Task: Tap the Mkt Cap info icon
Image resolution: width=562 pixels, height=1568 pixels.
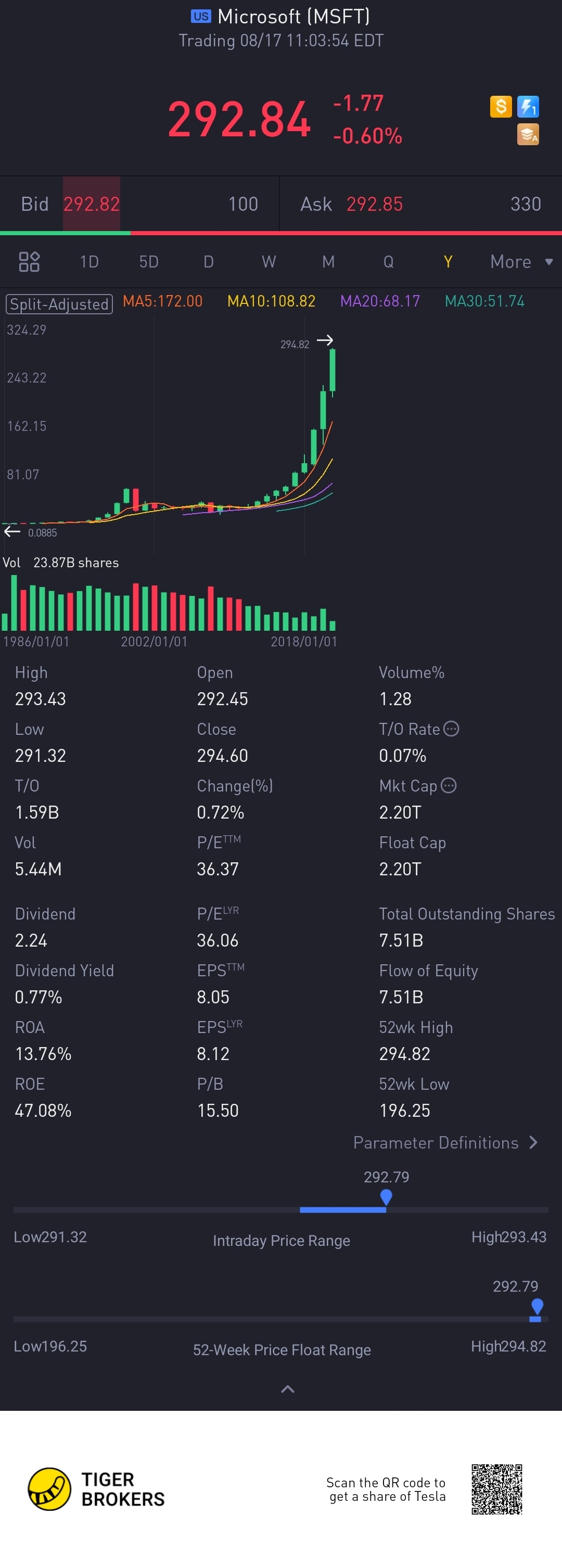Action: [x=449, y=785]
